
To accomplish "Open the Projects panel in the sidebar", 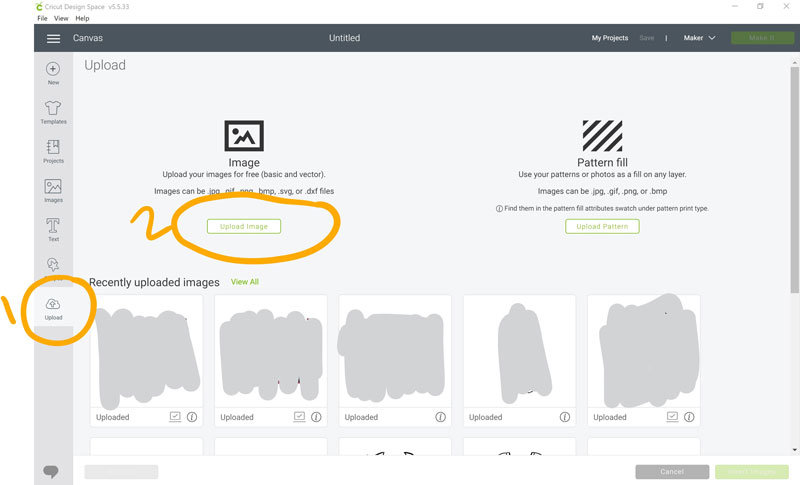I will pos(53,151).
